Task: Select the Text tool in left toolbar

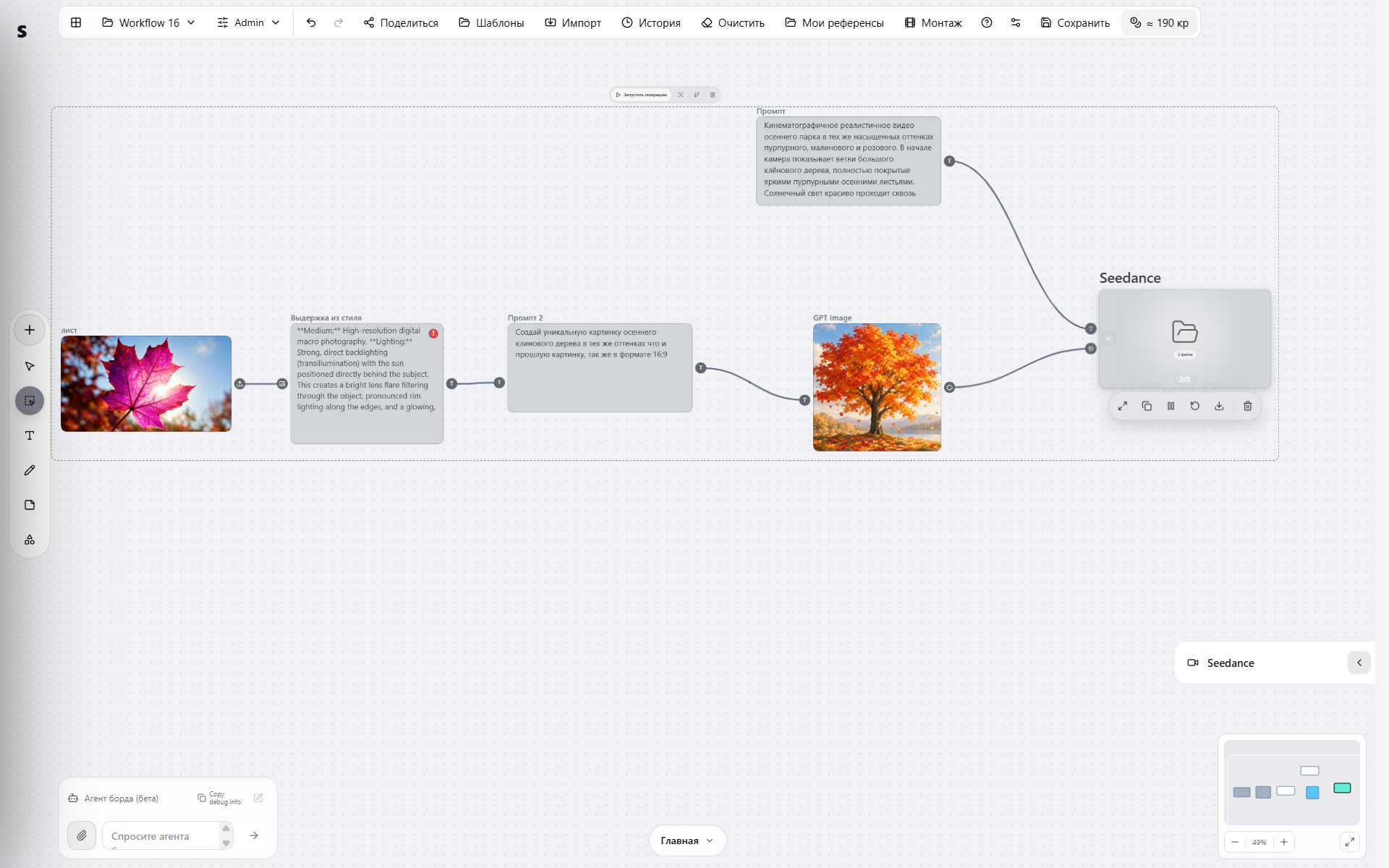Action: coord(30,435)
